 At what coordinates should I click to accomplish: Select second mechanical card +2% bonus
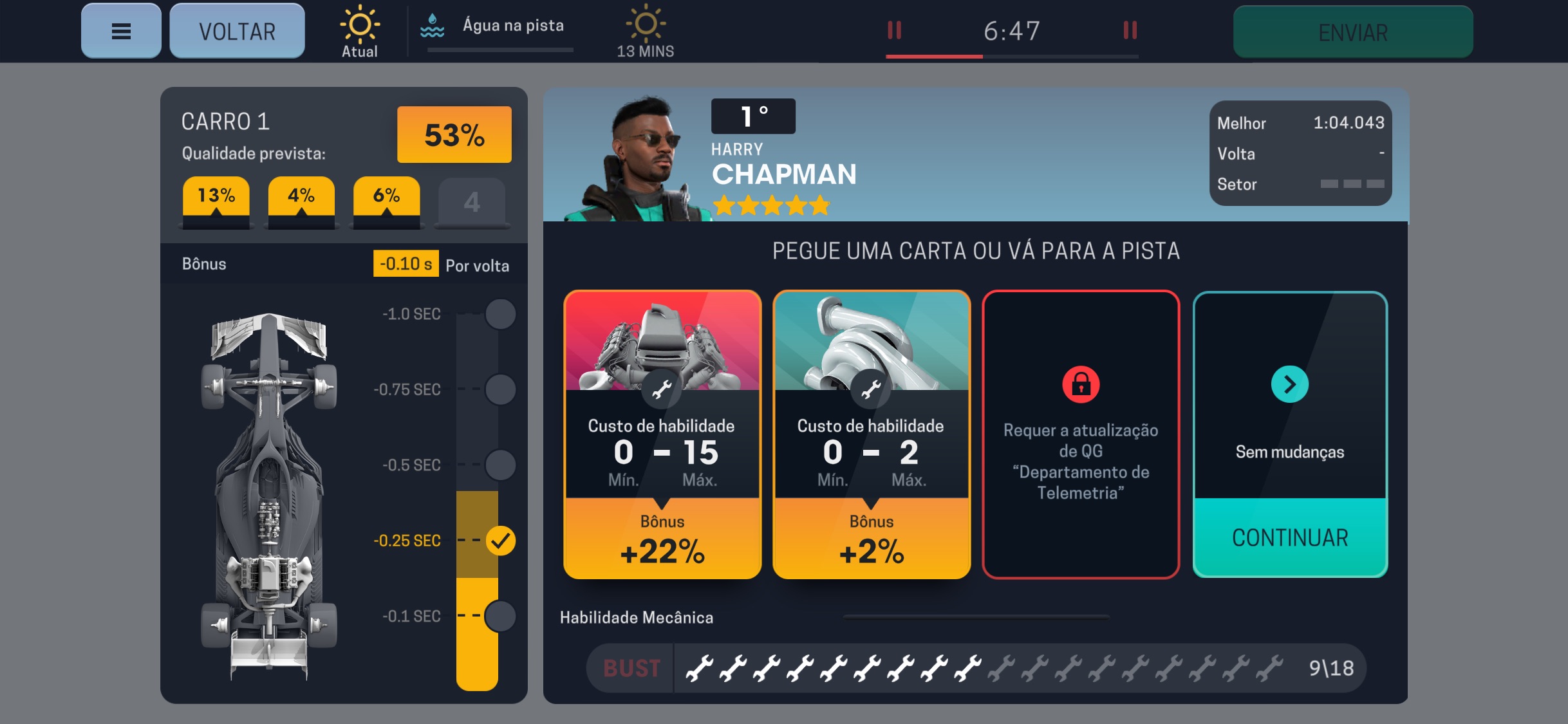point(869,435)
